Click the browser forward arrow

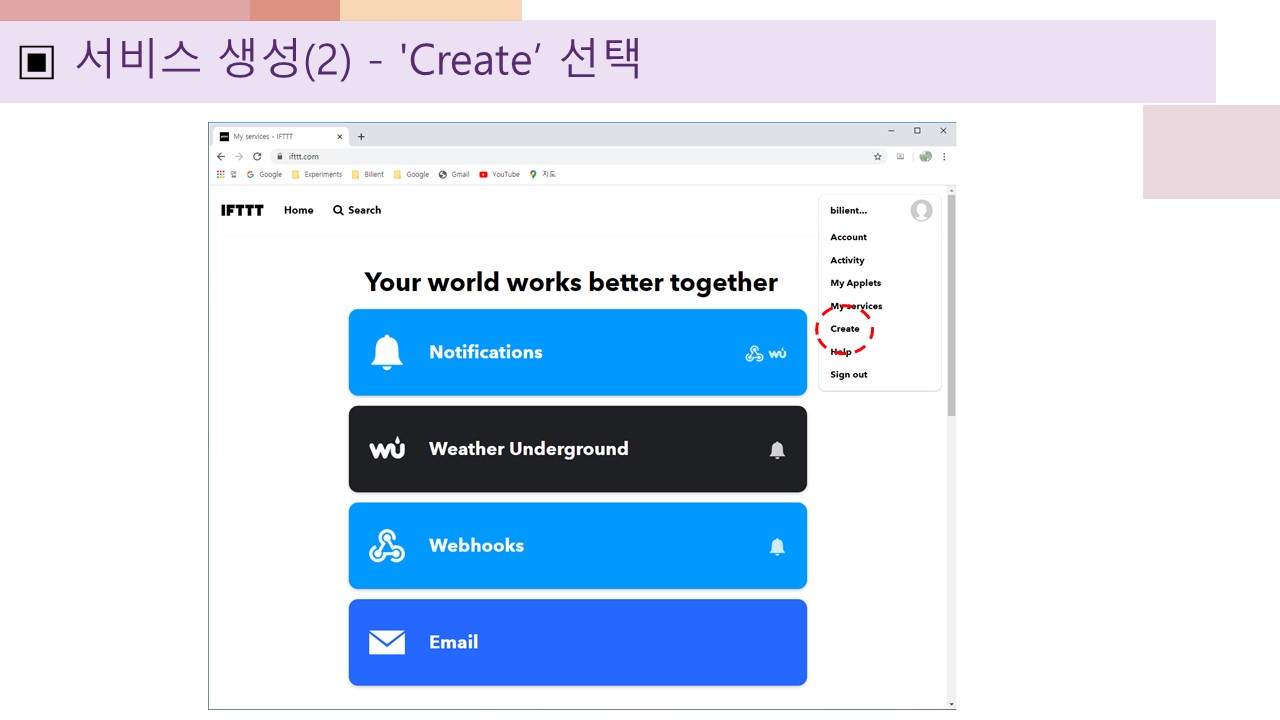coord(239,157)
